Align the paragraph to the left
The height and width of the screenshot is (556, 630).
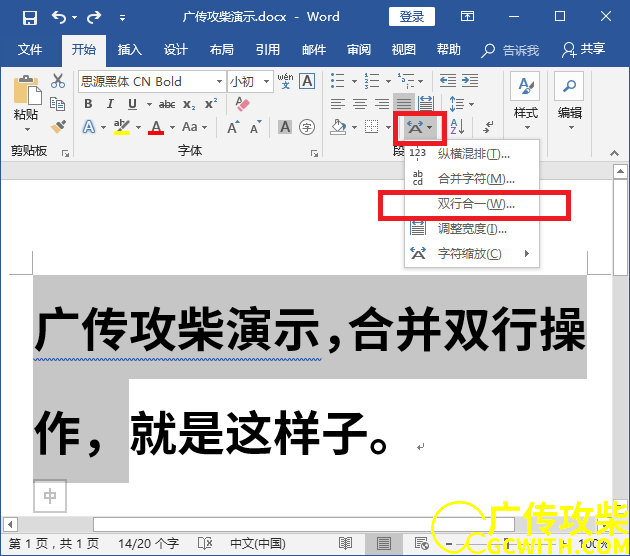338,104
